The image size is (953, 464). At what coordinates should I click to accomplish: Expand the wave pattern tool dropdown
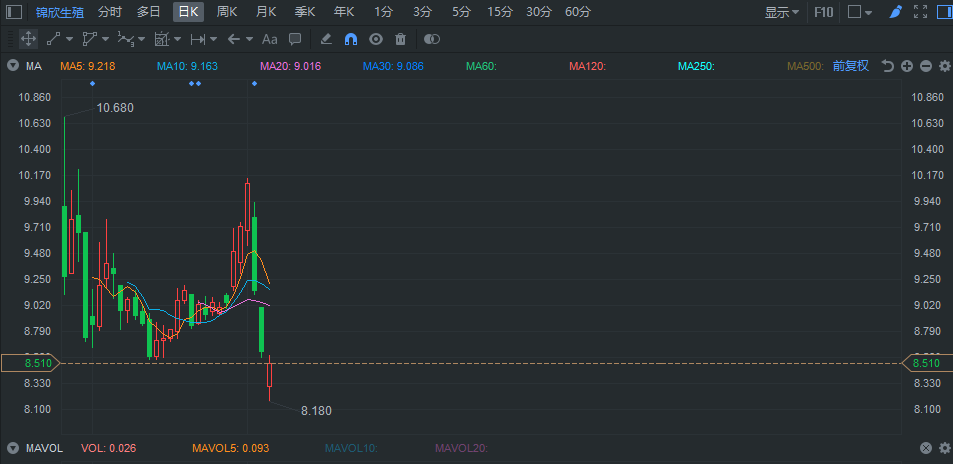coord(141,39)
